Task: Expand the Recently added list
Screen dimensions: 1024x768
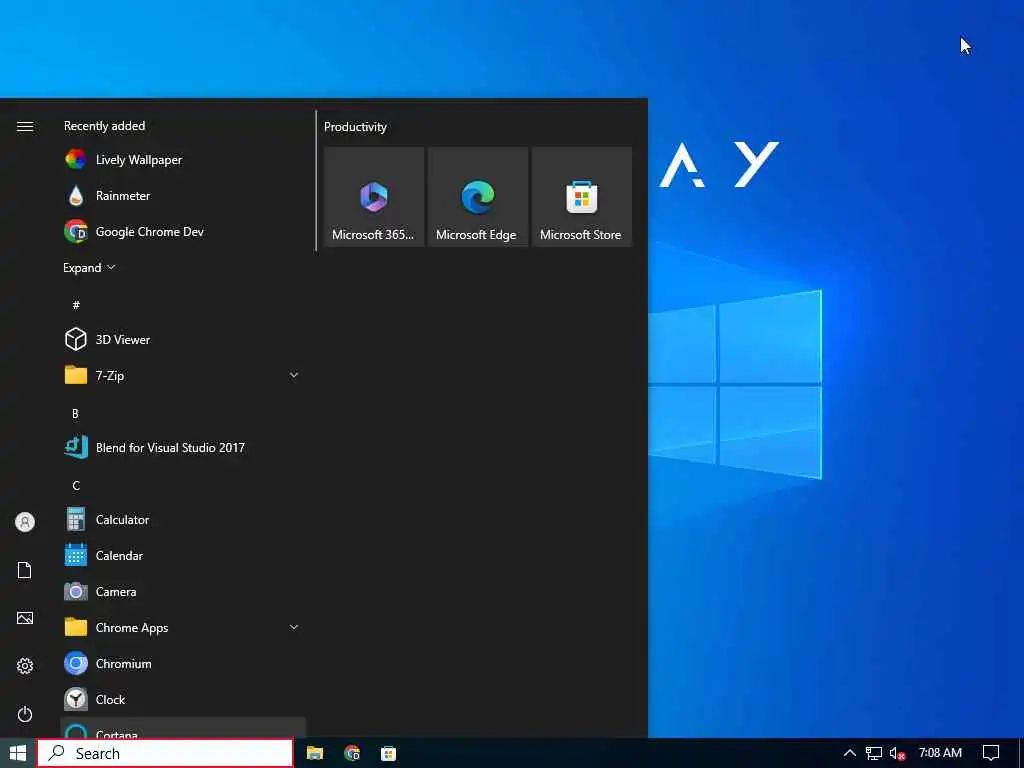Action: tap(89, 268)
